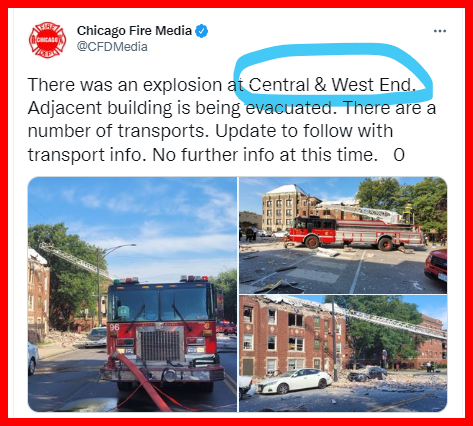
Task: Click the blue verified checkmark badge
Action: 201,31
